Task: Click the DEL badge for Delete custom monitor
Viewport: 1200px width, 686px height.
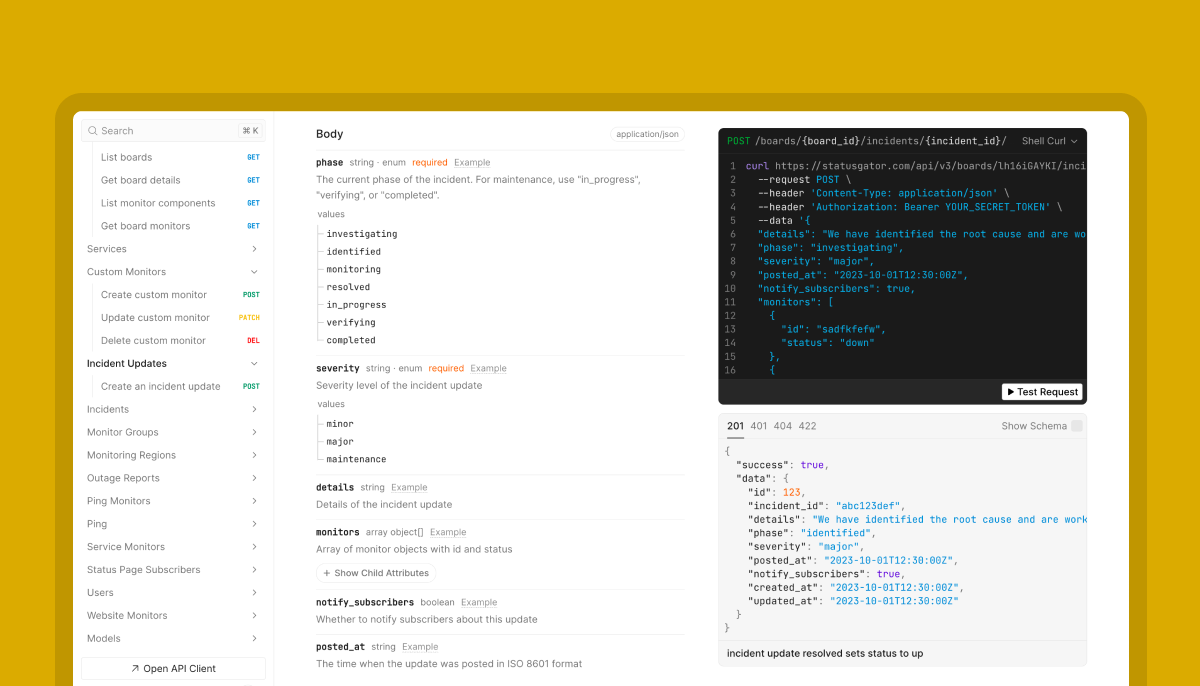Action: (253, 341)
